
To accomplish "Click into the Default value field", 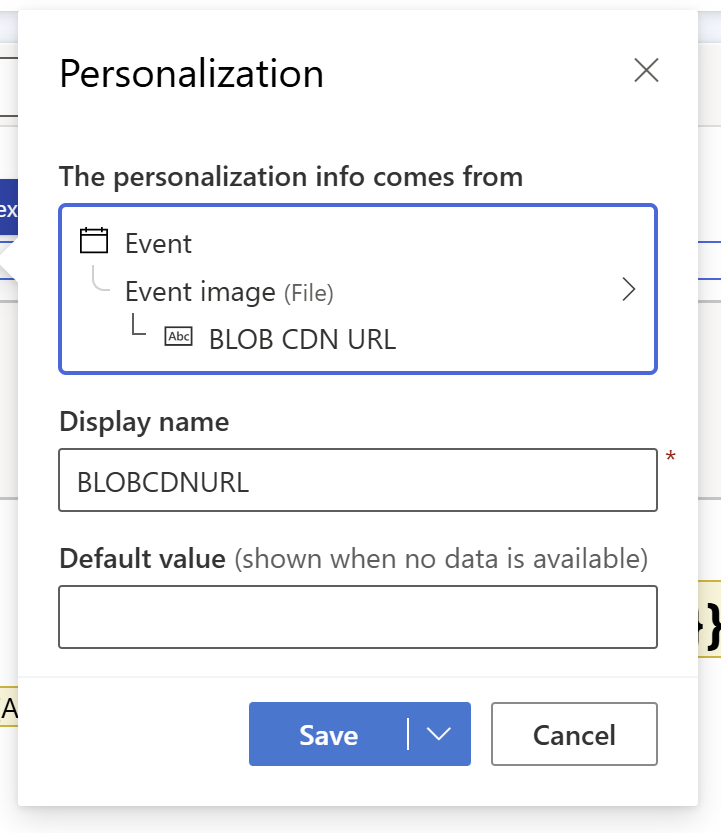I will point(357,617).
